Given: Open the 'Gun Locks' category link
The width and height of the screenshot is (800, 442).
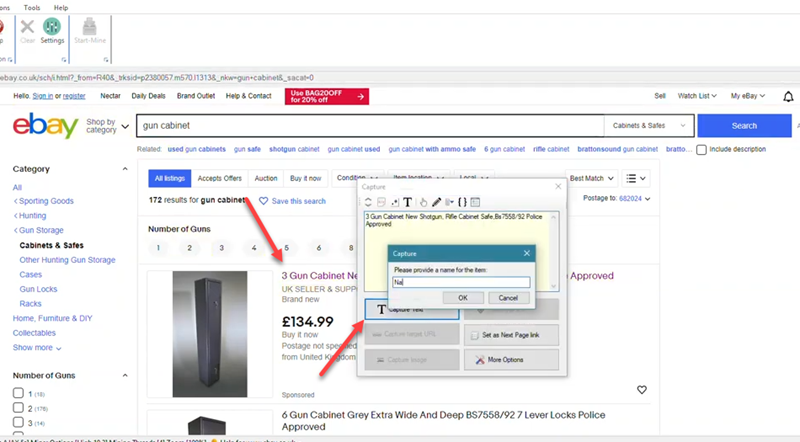Looking at the screenshot, I should [x=39, y=289].
